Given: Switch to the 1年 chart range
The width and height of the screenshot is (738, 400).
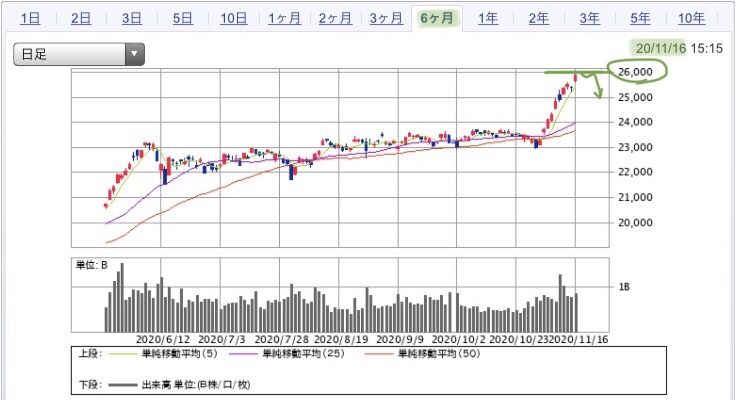Looking at the screenshot, I should [x=488, y=18].
